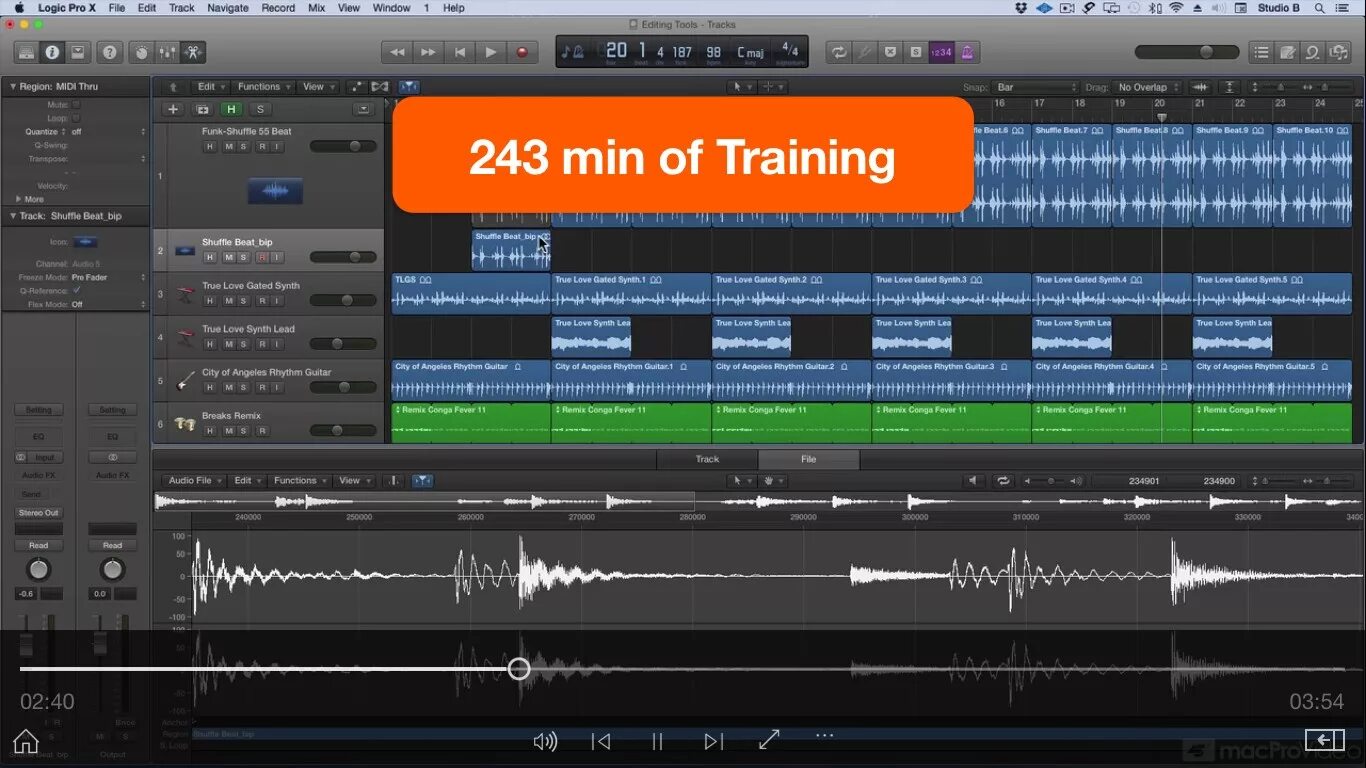
Task: Toggle the Replace mode X icon
Action: [890, 52]
